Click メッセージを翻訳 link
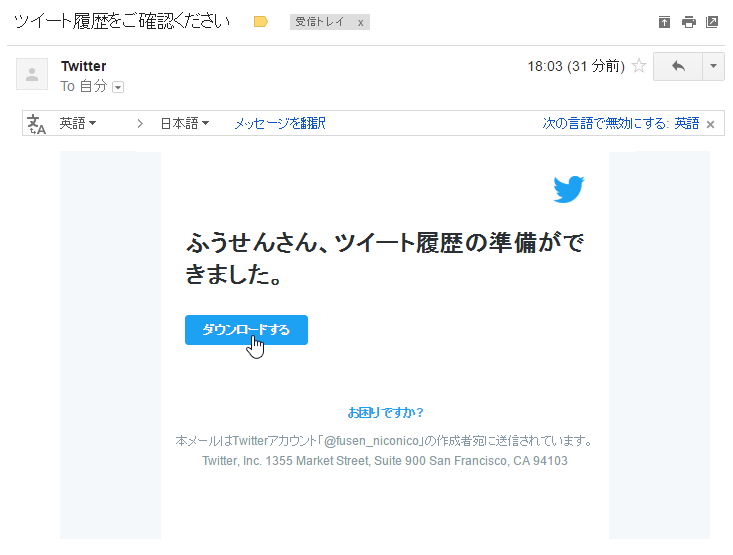 point(280,123)
